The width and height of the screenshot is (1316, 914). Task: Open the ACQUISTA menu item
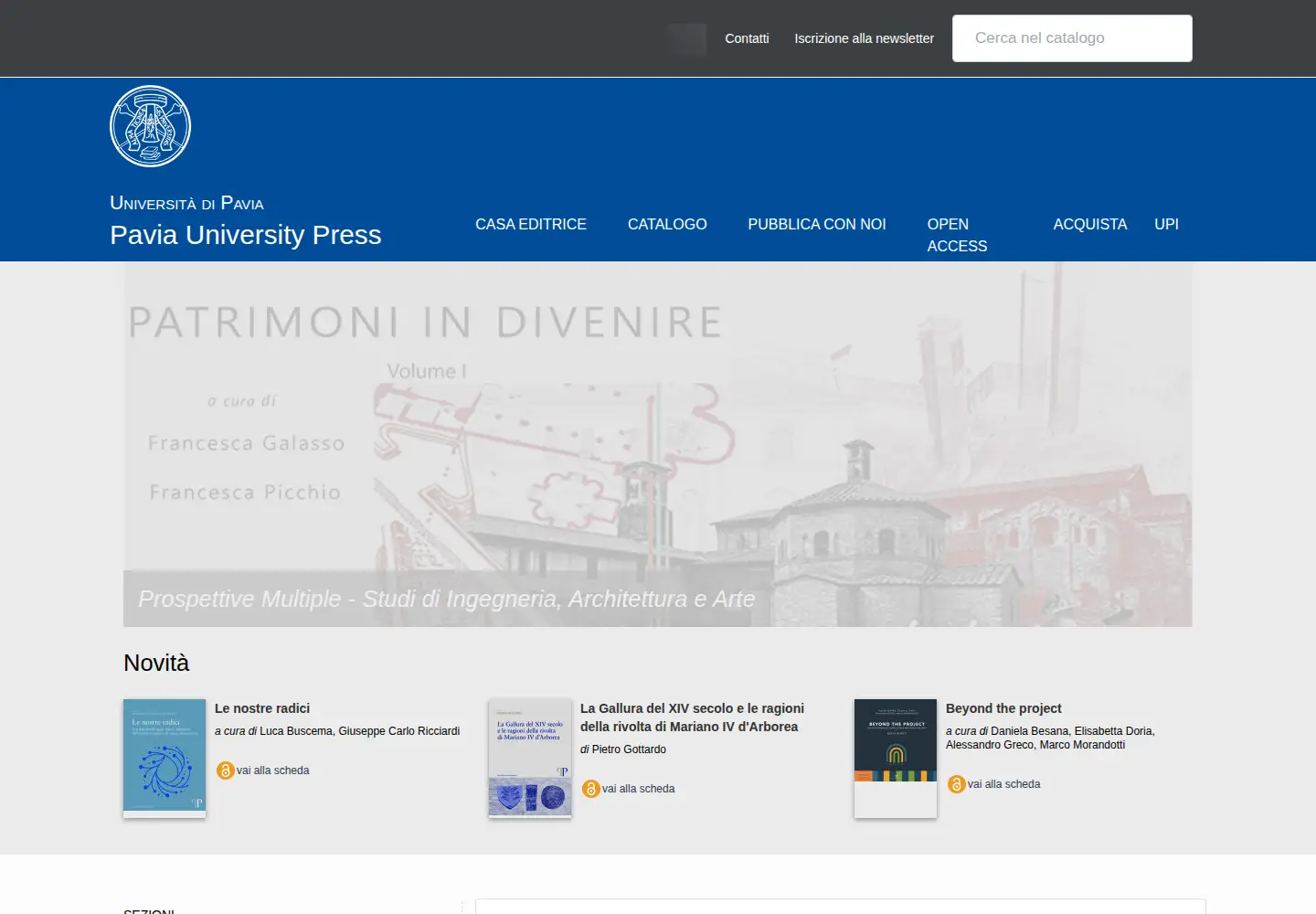1089,224
